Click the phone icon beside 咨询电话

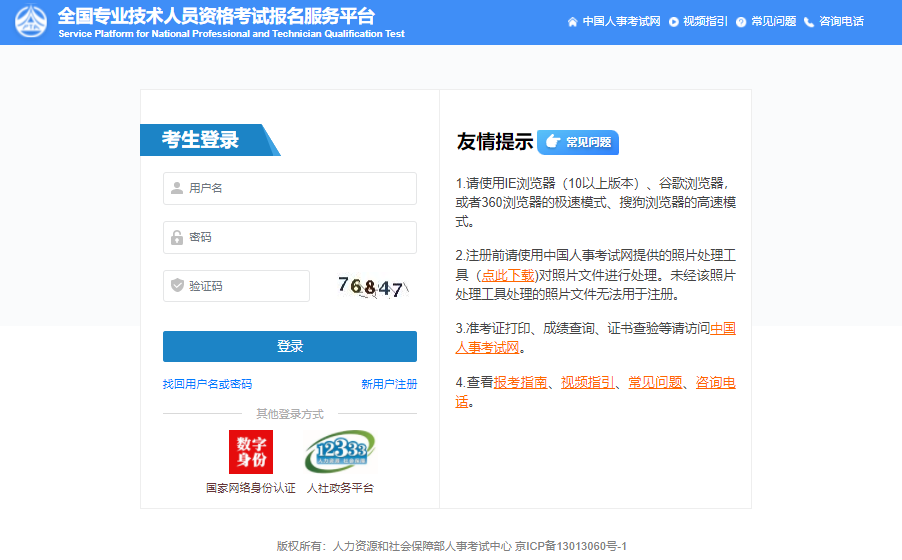808,22
